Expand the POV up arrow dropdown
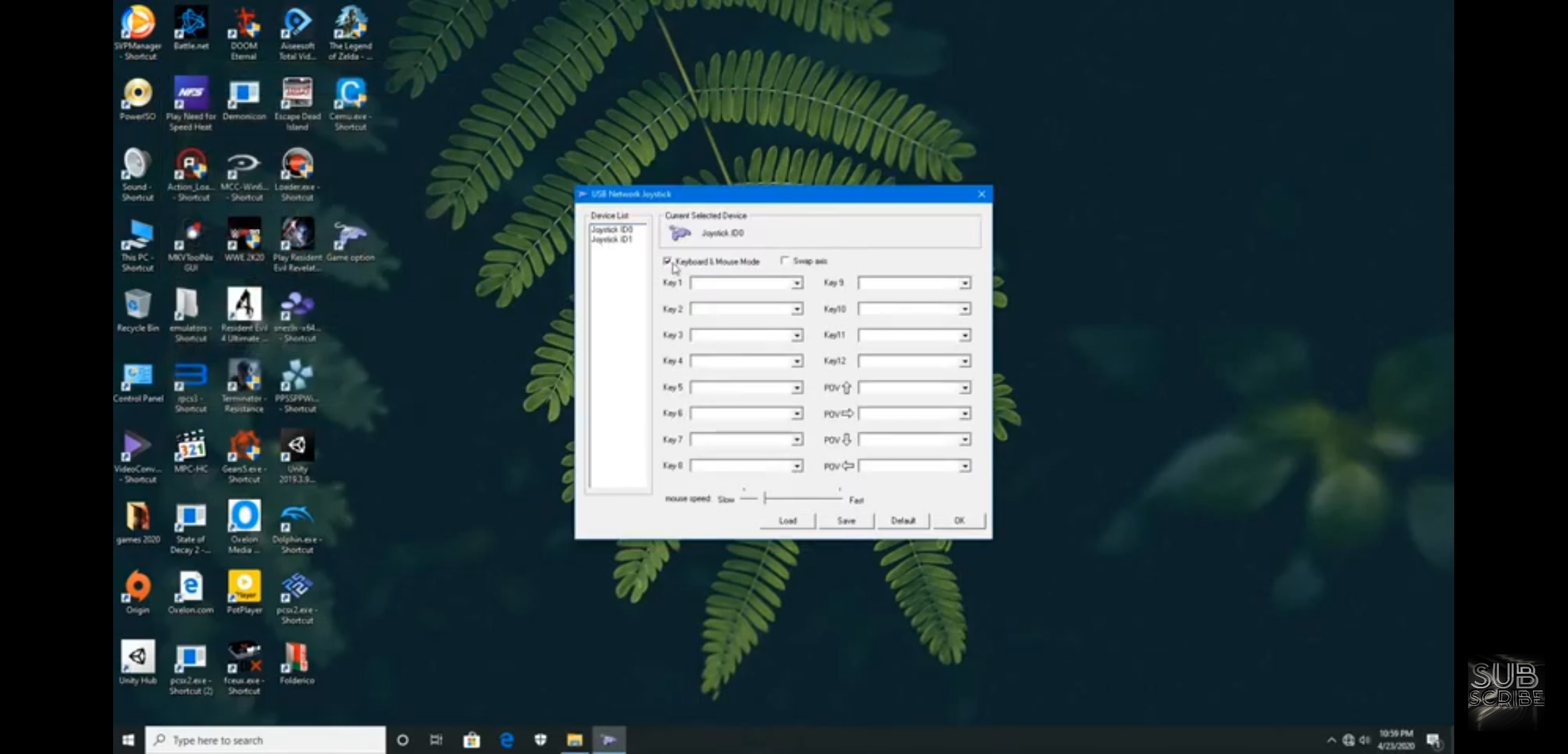1568x754 pixels. point(964,388)
